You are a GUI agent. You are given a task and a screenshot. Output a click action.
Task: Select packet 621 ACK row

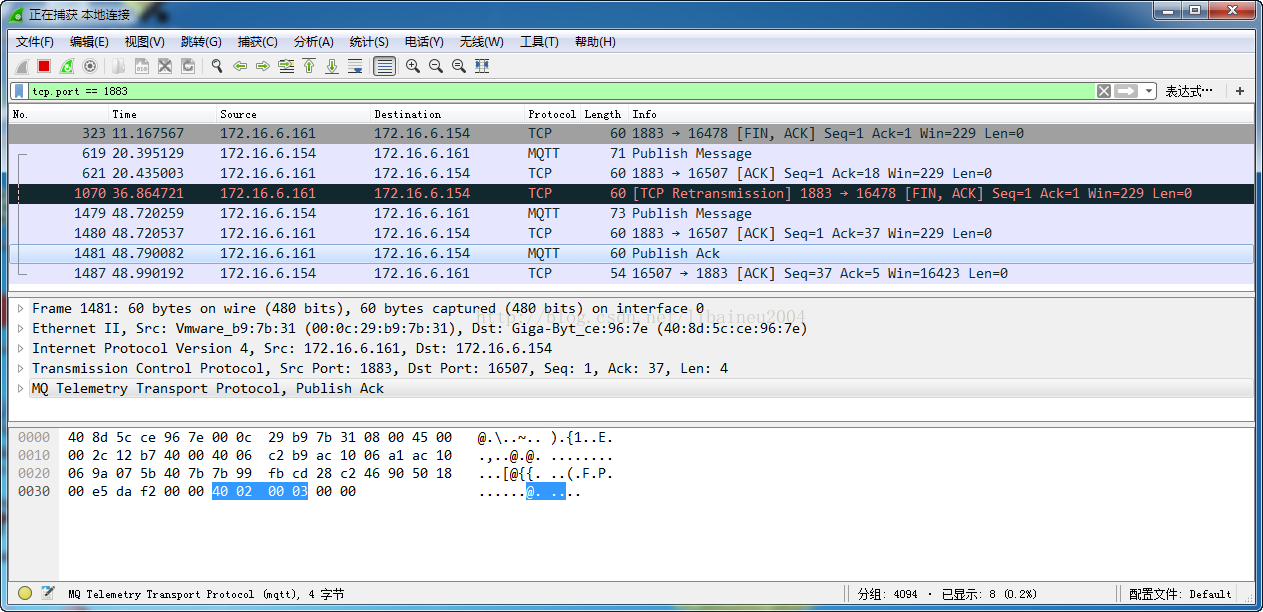pos(631,173)
